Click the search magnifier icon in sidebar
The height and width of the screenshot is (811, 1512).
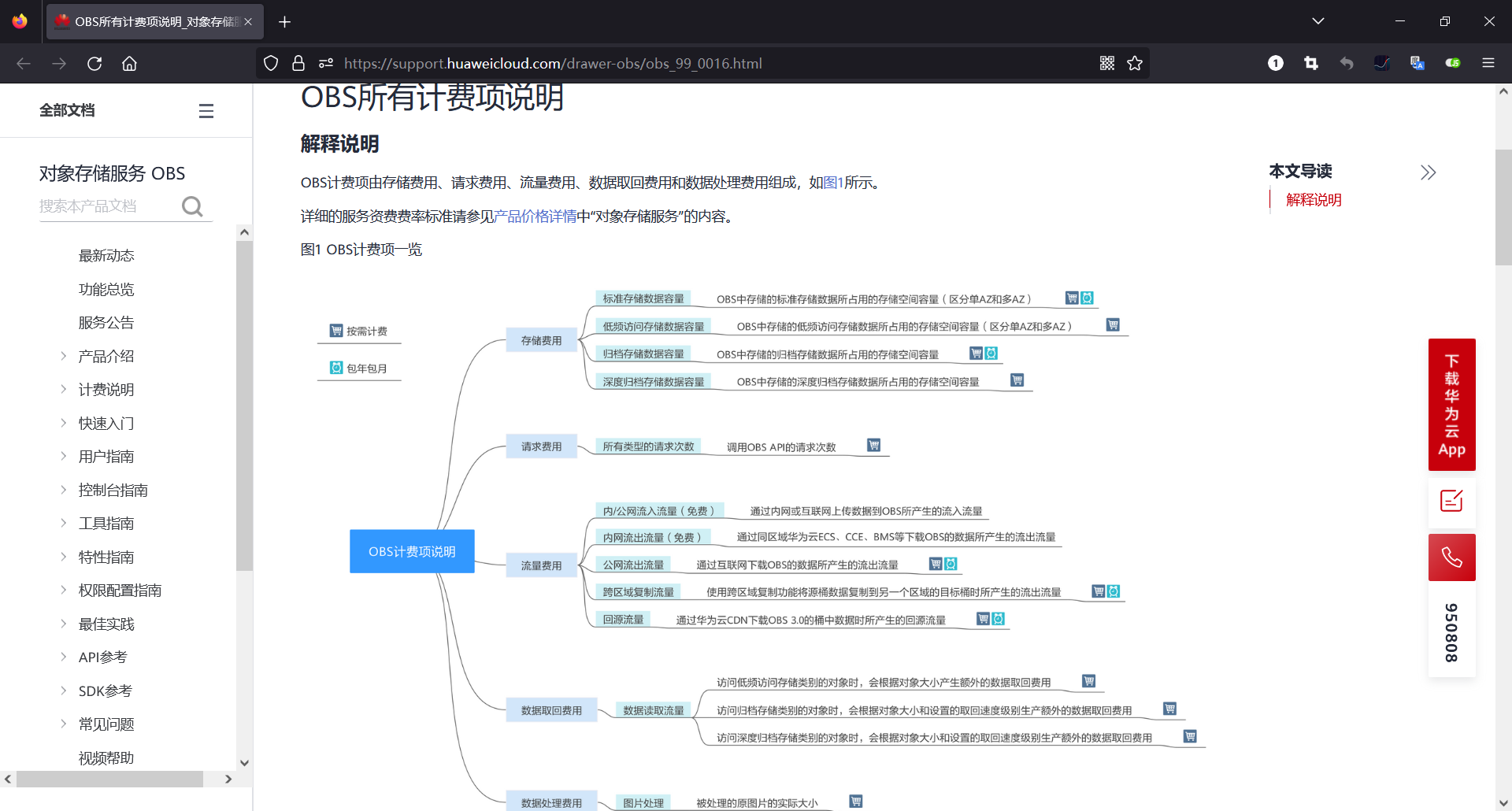pyautogui.click(x=192, y=206)
